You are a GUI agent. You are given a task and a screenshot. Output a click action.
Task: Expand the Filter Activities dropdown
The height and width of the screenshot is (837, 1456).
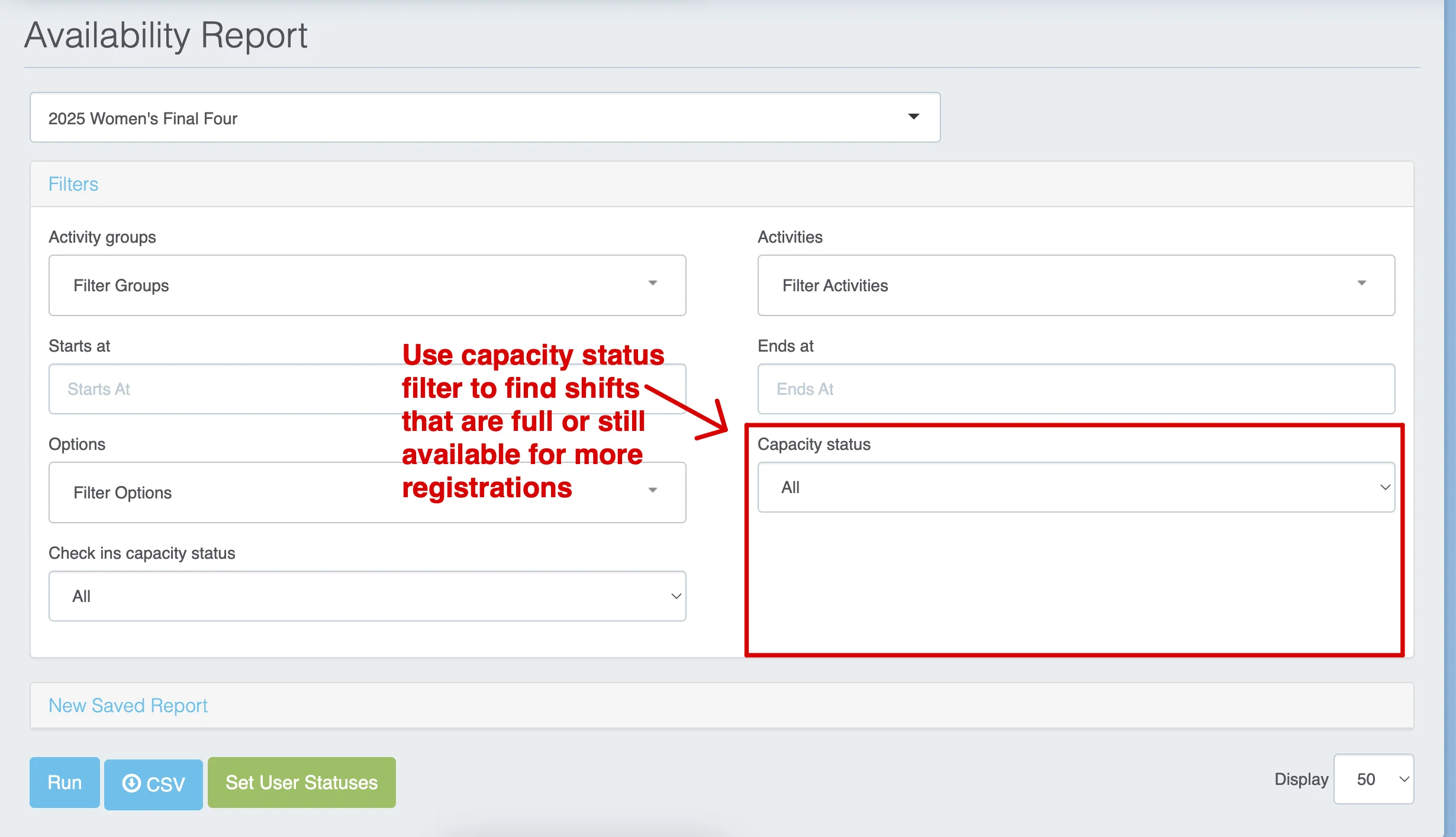[x=1076, y=285]
